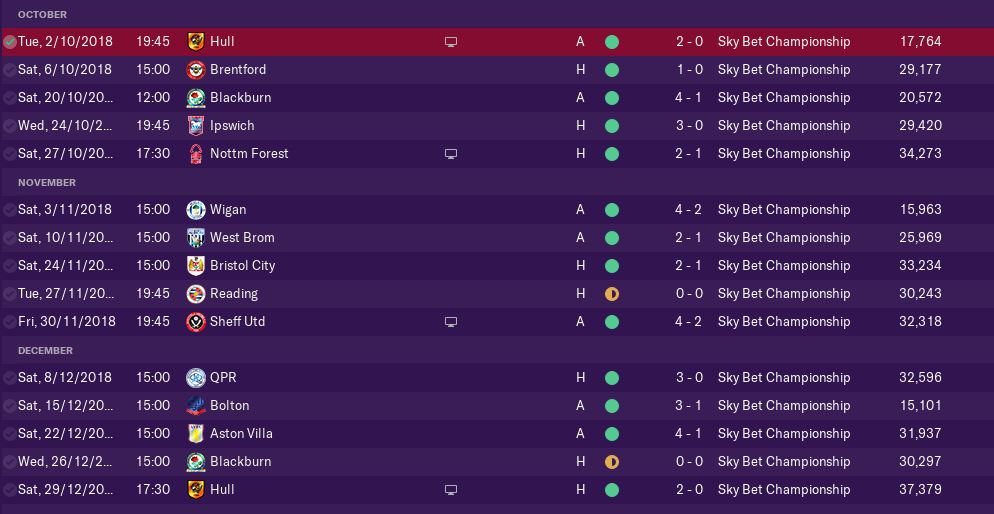
Task: Click the Reading club badge
Action: click(x=196, y=294)
